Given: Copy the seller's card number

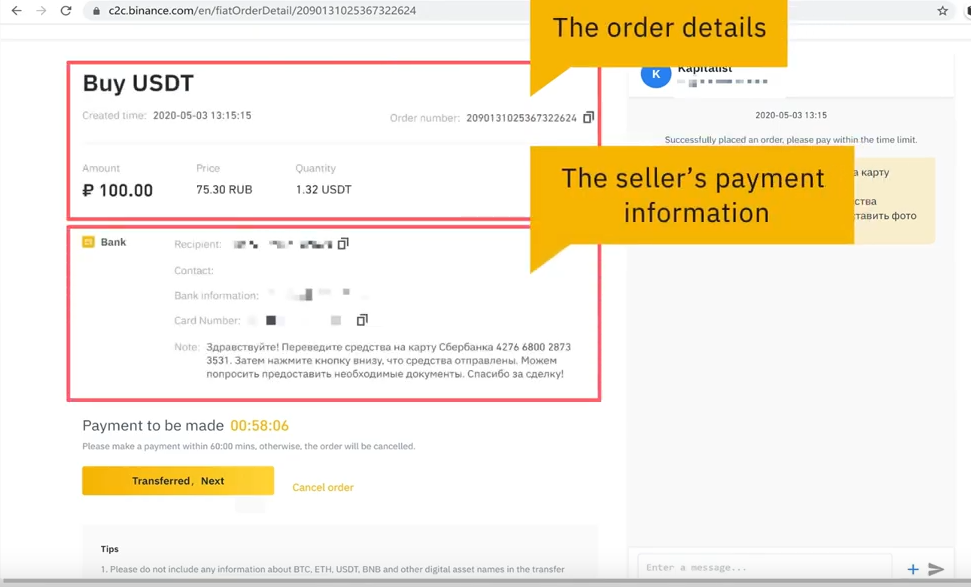Looking at the screenshot, I should point(362,320).
